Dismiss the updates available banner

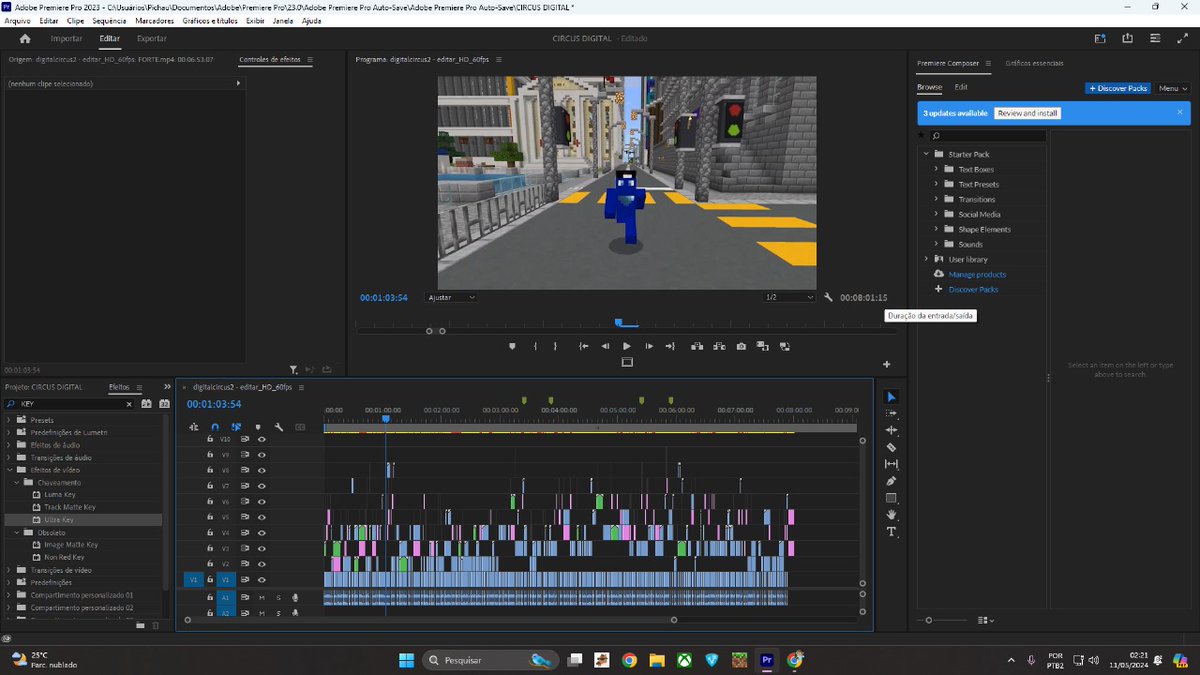click(x=1179, y=113)
